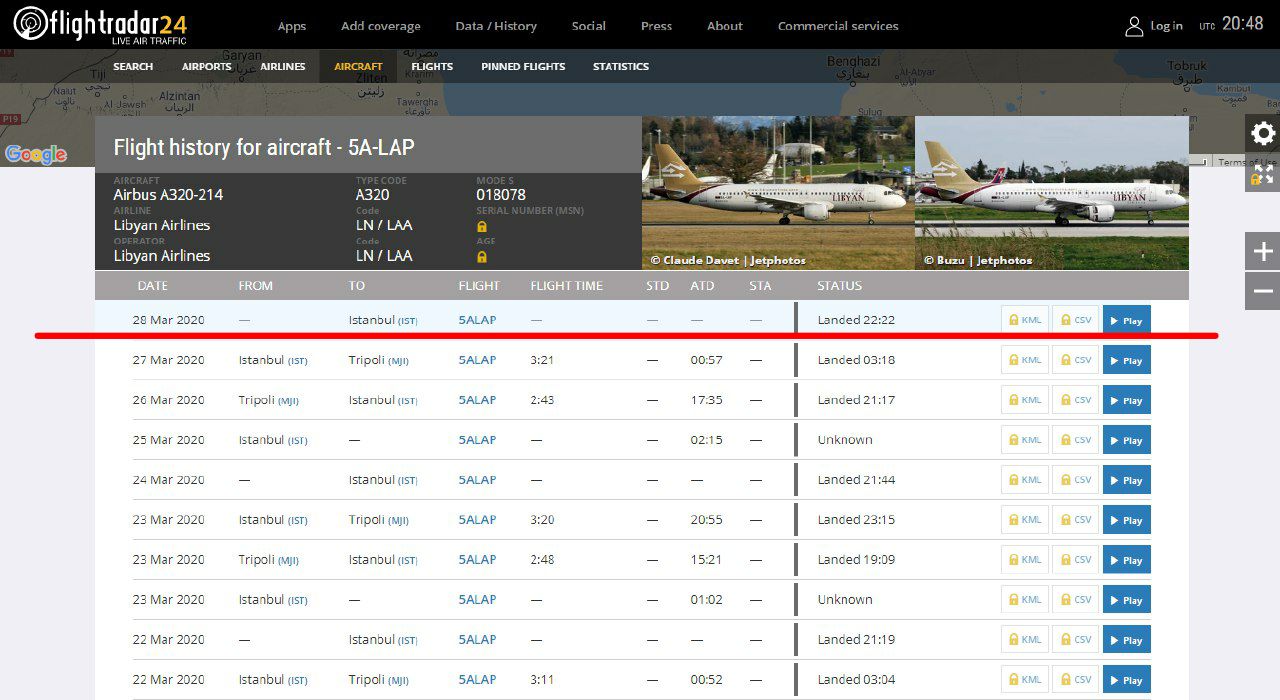Screen dimensions: 1280x700
Task: Zoom out with the minus button
Action: pos(1263,291)
